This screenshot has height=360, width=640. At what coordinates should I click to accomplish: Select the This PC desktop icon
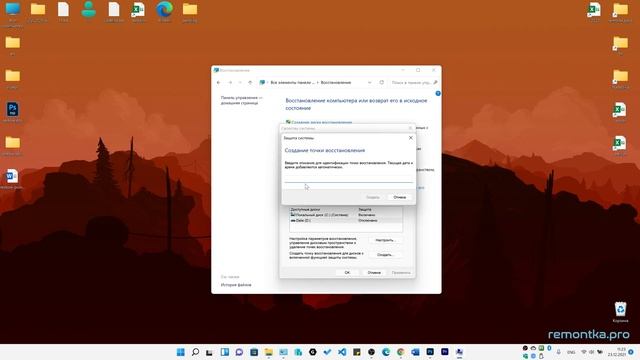coord(13,14)
